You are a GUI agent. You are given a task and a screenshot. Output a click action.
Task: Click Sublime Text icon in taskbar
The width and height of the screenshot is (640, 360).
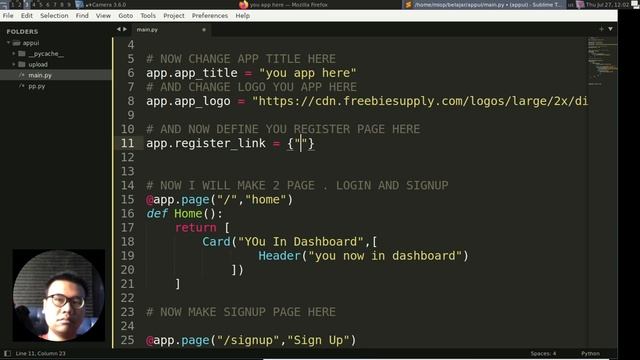tap(408, 5)
